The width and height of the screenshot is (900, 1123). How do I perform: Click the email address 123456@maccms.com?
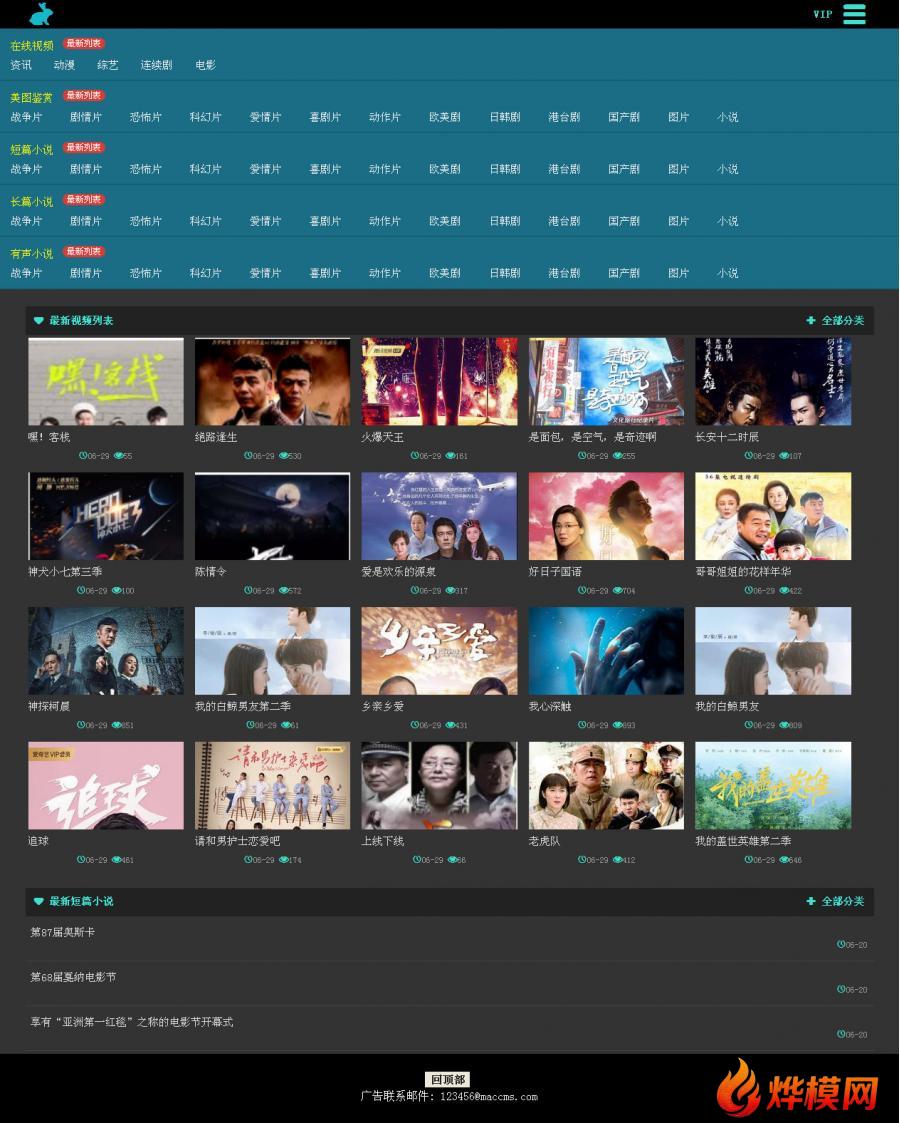489,1097
